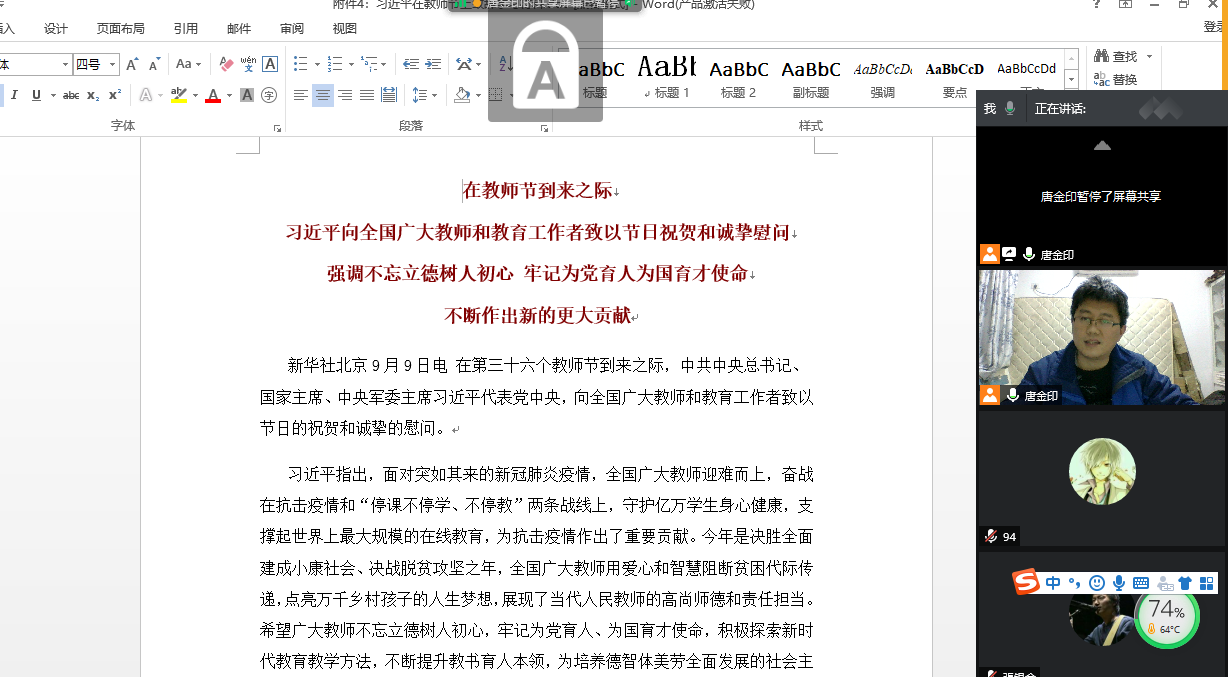Expand the change case Aa dropdown
The width and height of the screenshot is (1228, 677).
pos(188,64)
